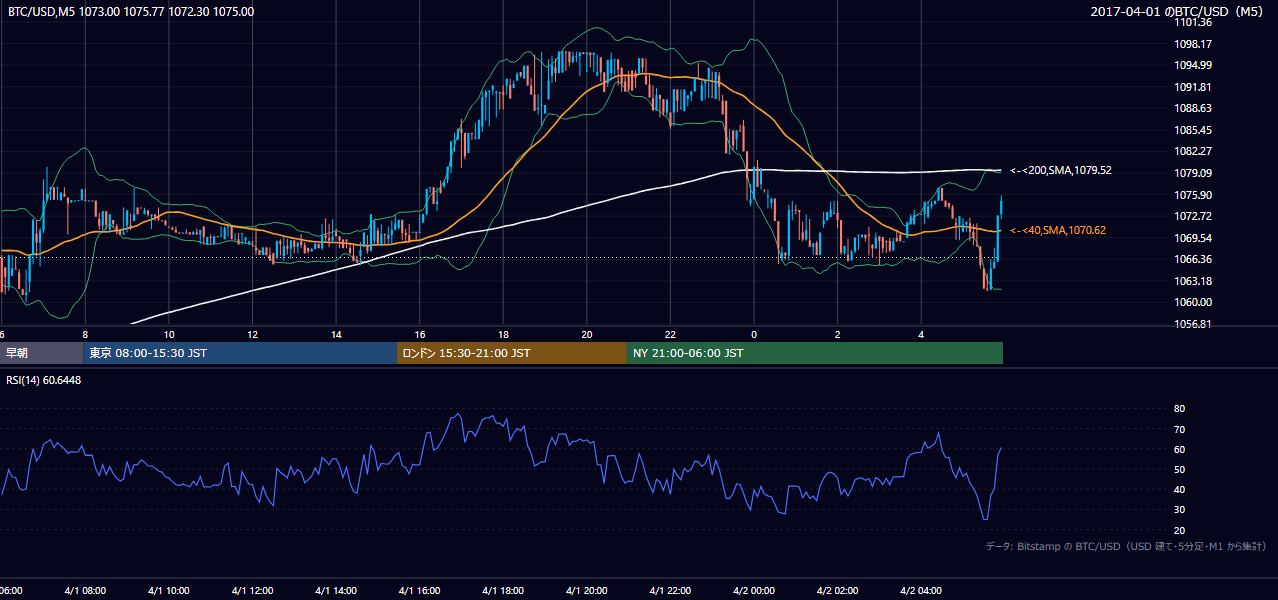The image size is (1278, 600).
Task: Select the 東京 08:00-15:30 JST session bar
Action: pyautogui.click(x=240, y=353)
